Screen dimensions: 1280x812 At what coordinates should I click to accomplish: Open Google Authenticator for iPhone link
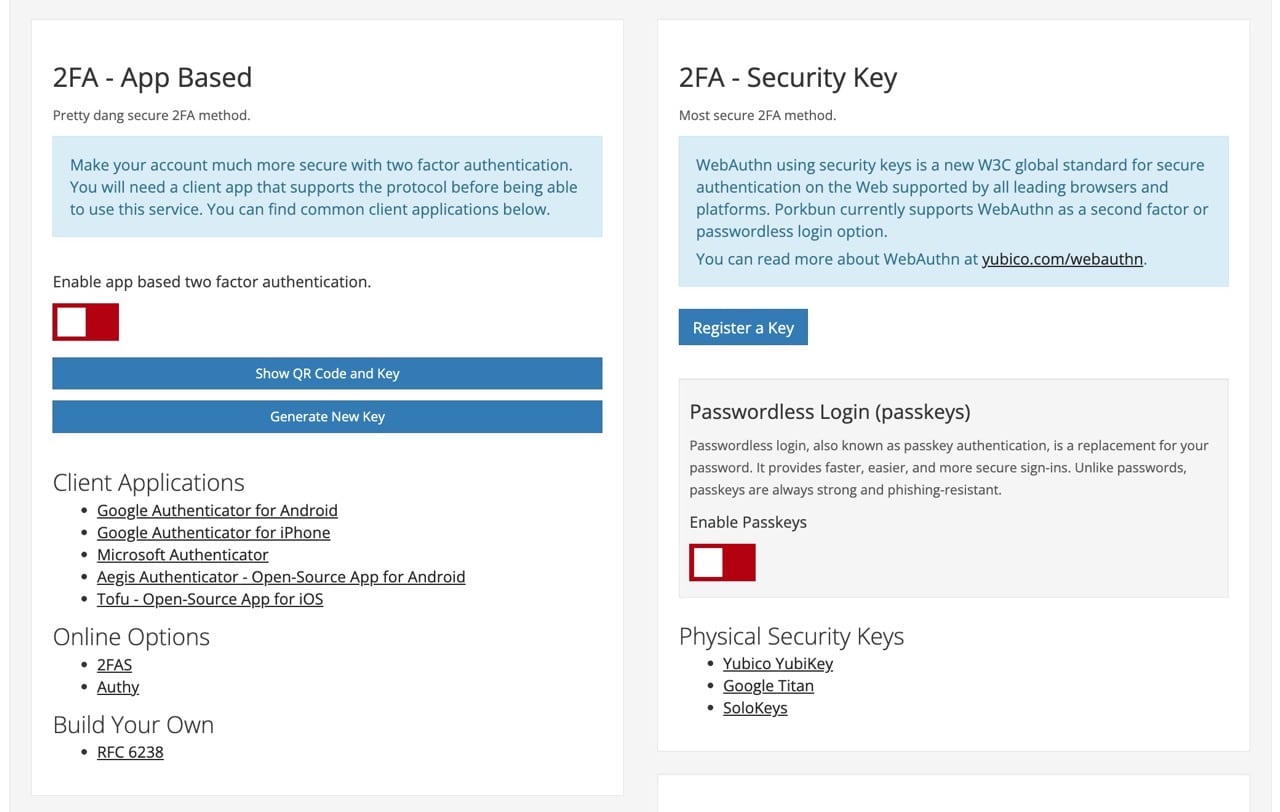(213, 532)
